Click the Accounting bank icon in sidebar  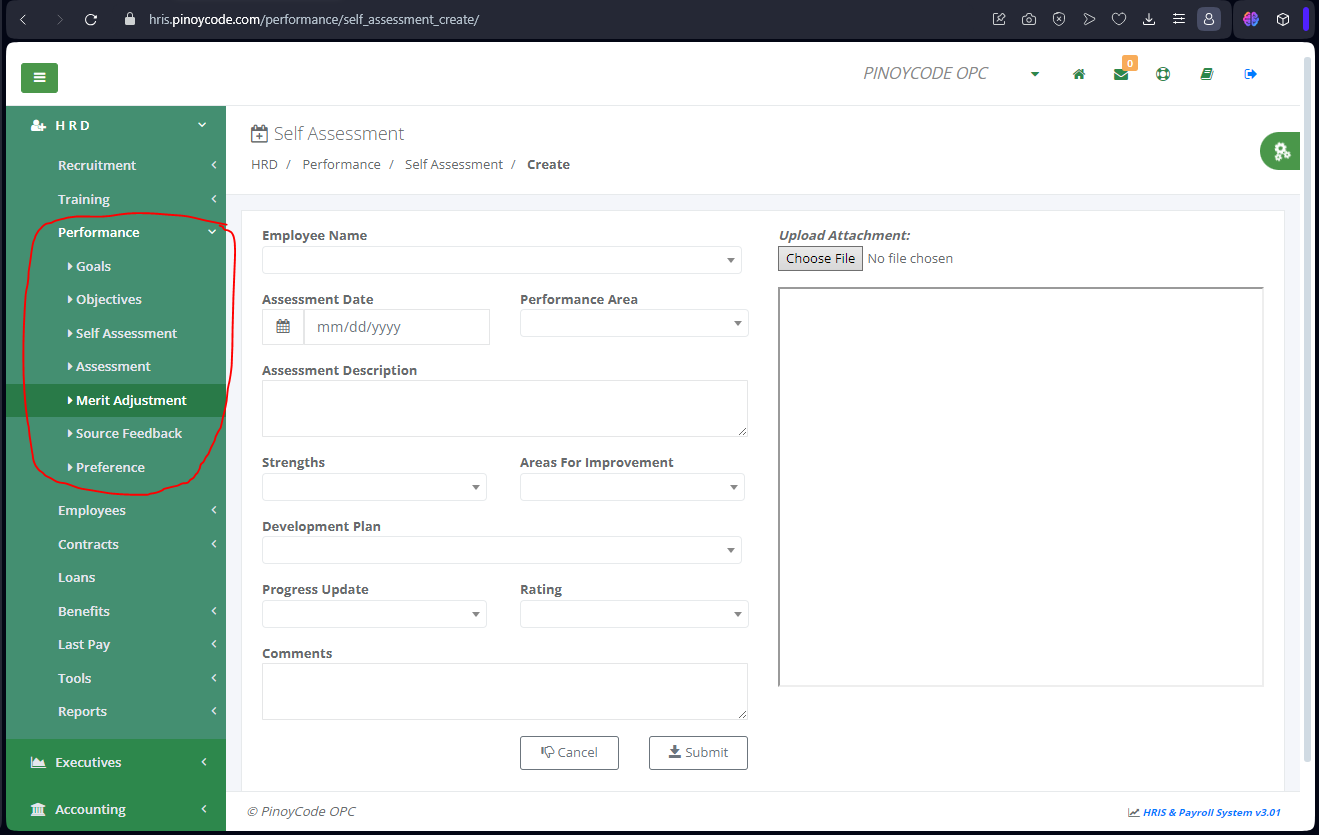pyautogui.click(x=38, y=809)
